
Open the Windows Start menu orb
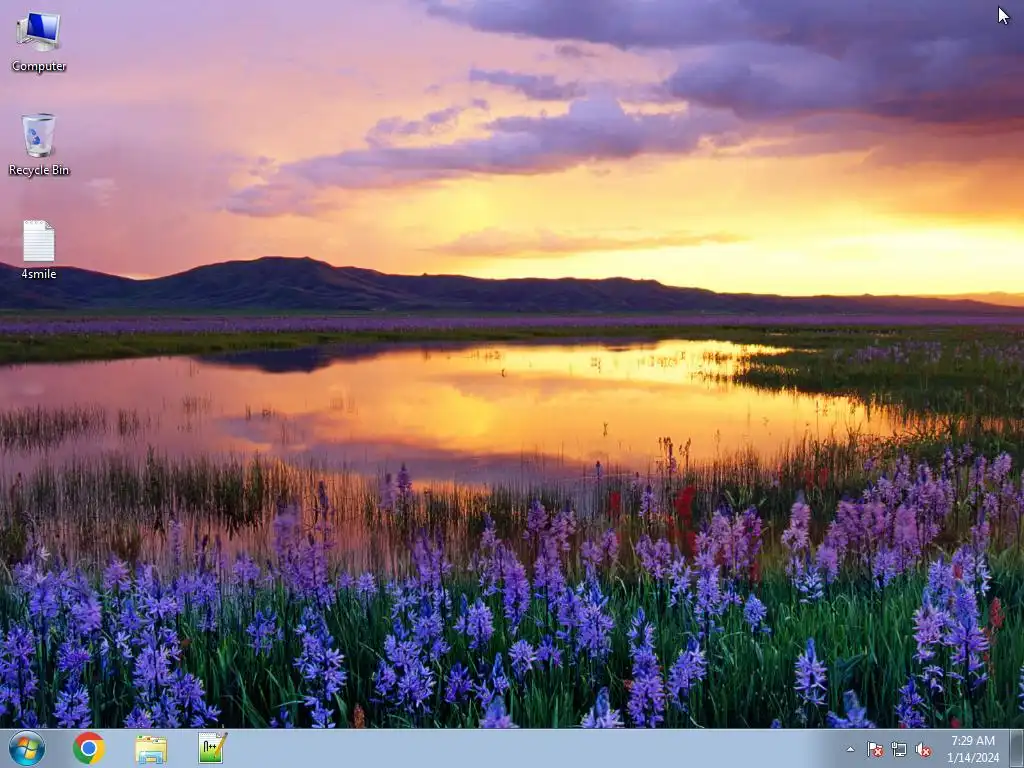[27, 748]
